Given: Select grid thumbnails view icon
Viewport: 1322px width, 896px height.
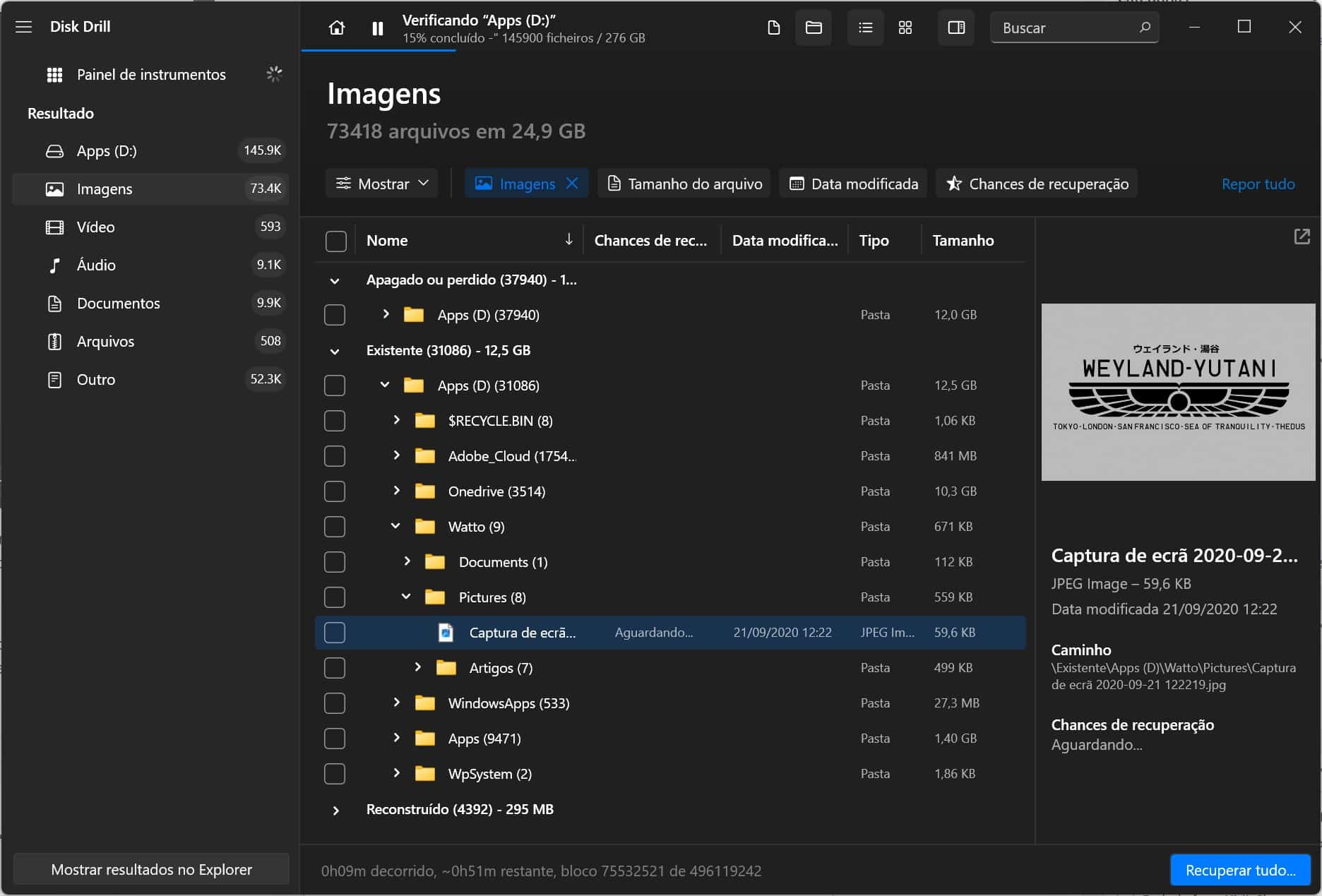Looking at the screenshot, I should pyautogui.click(x=905, y=28).
